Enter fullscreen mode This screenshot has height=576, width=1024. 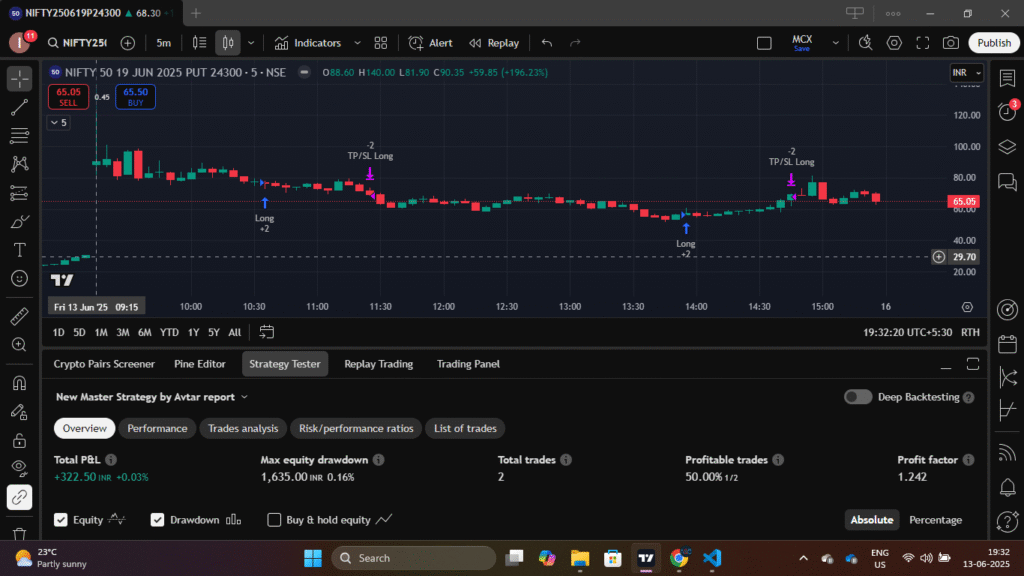923,43
